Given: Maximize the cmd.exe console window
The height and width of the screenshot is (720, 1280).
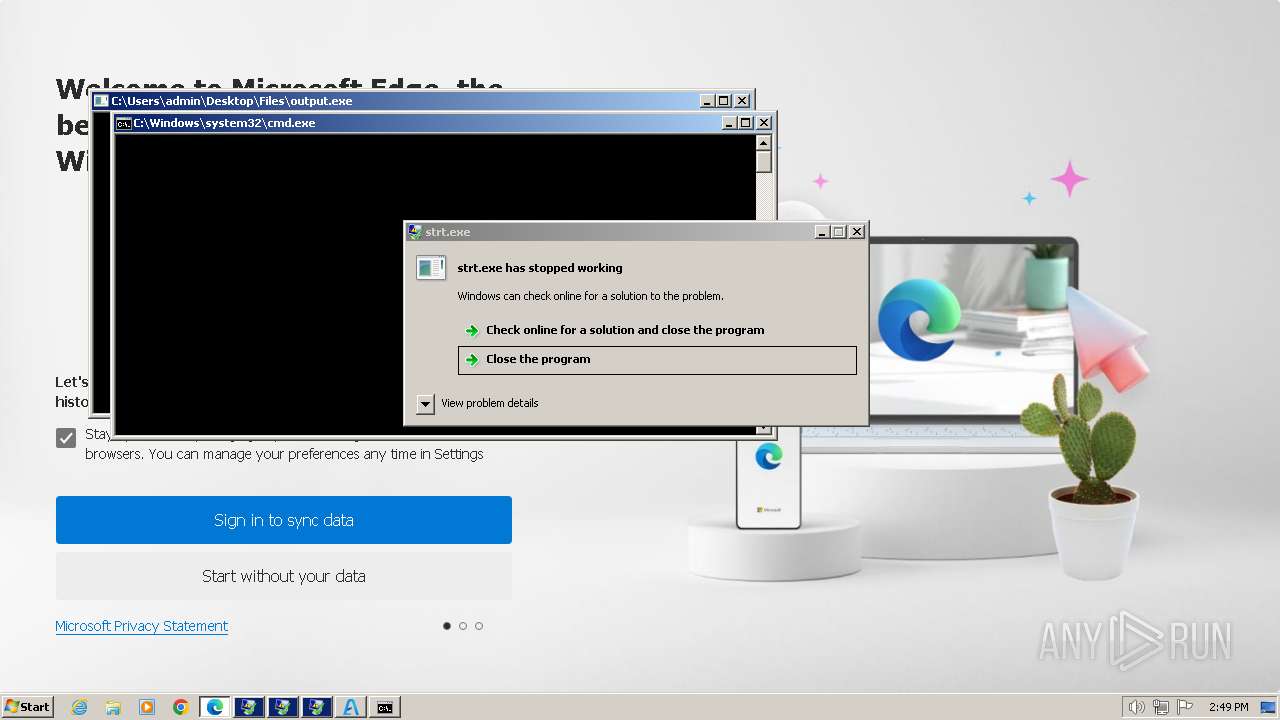Looking at the screenshot, I should click(x=746, y=123).
